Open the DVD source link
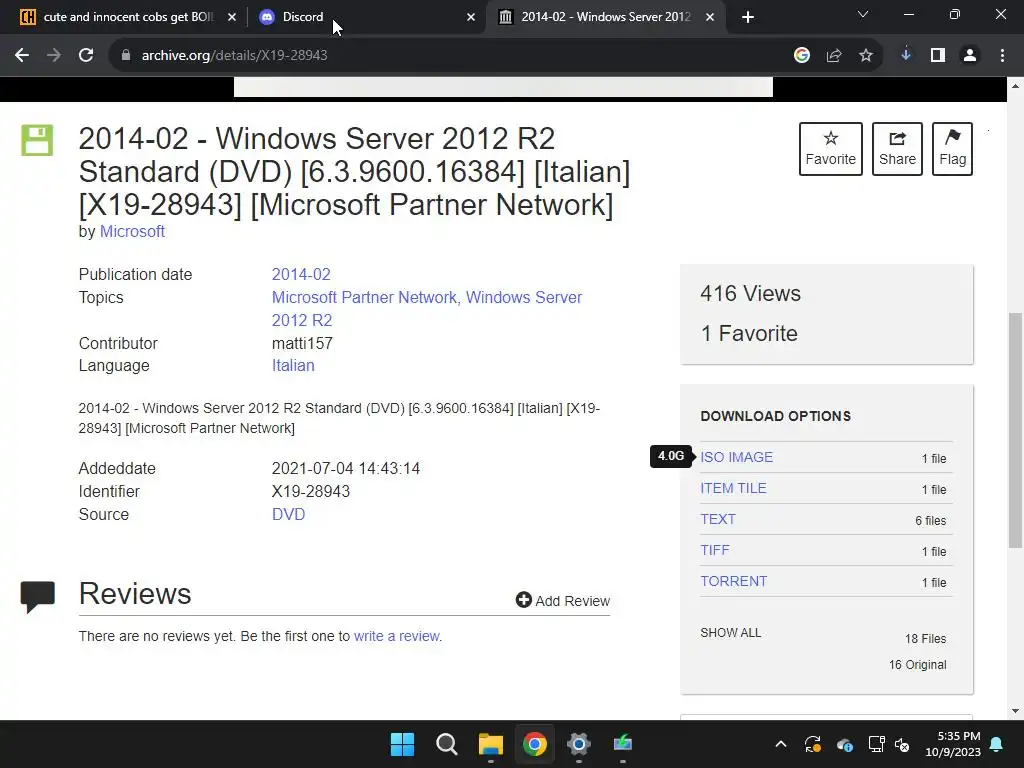The image size is (1024, 768). (x=289, y=515)
